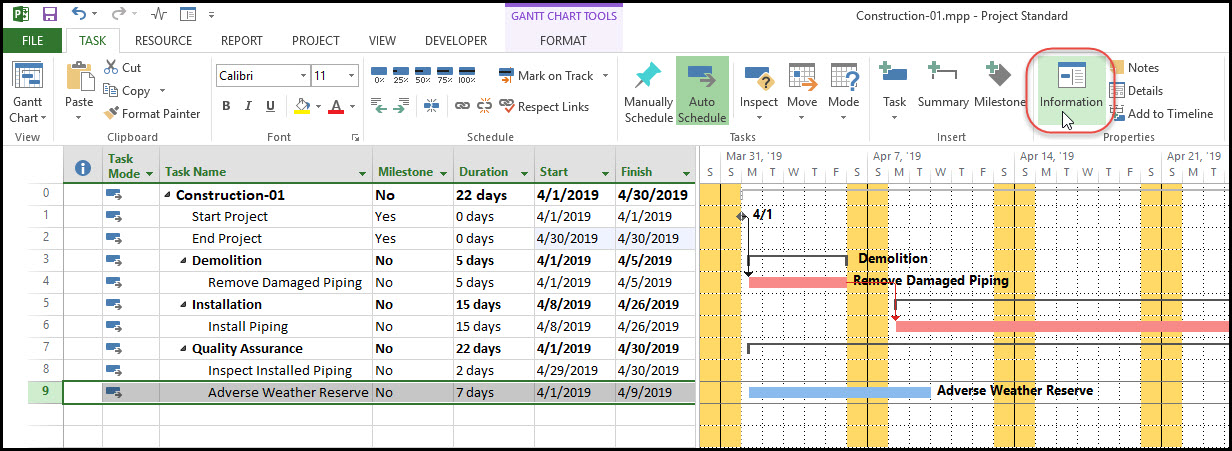
Task: Click the Add to Timeline button
Action: point(1160,114)
